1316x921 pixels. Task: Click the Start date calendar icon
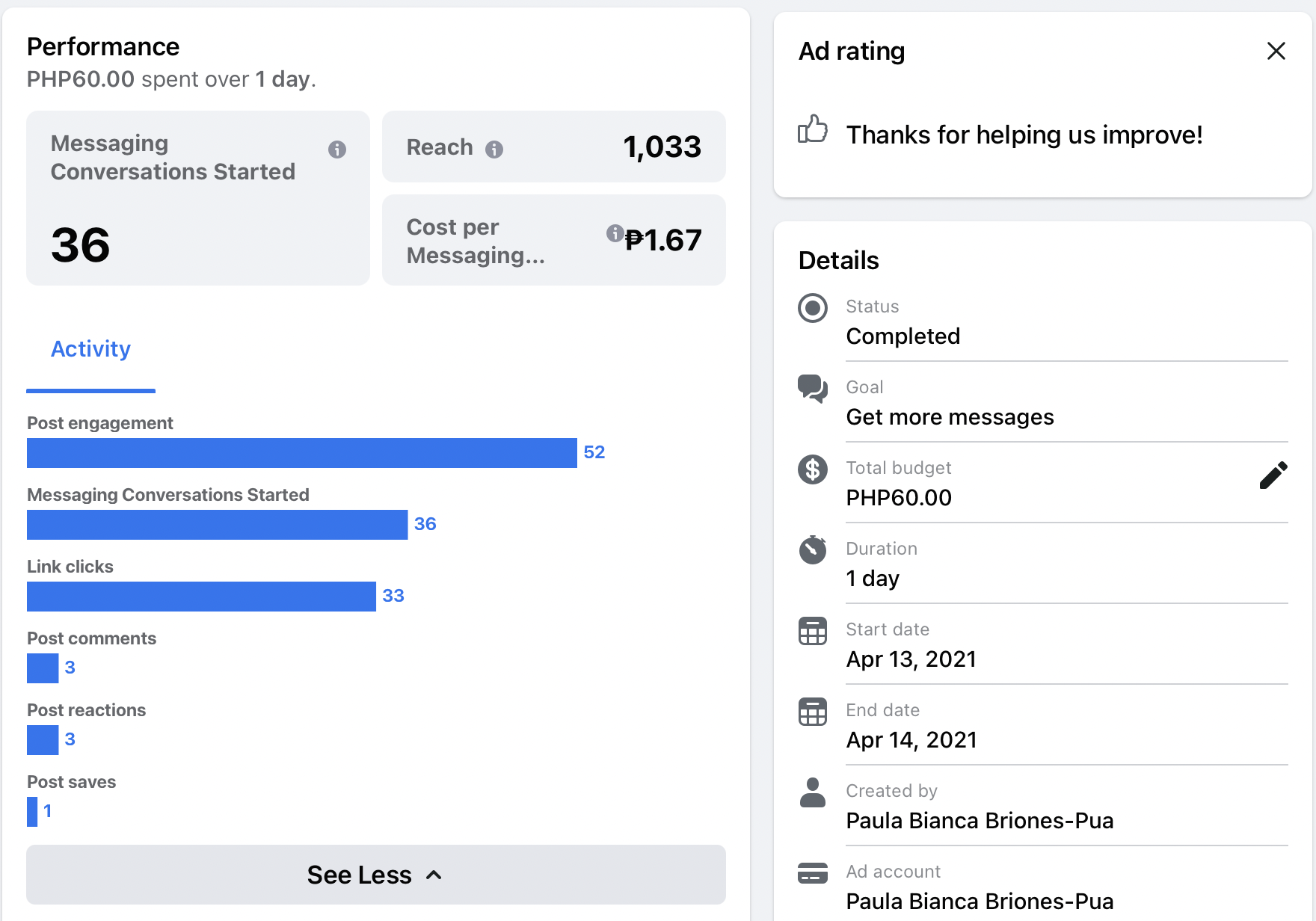click(813, 631)
